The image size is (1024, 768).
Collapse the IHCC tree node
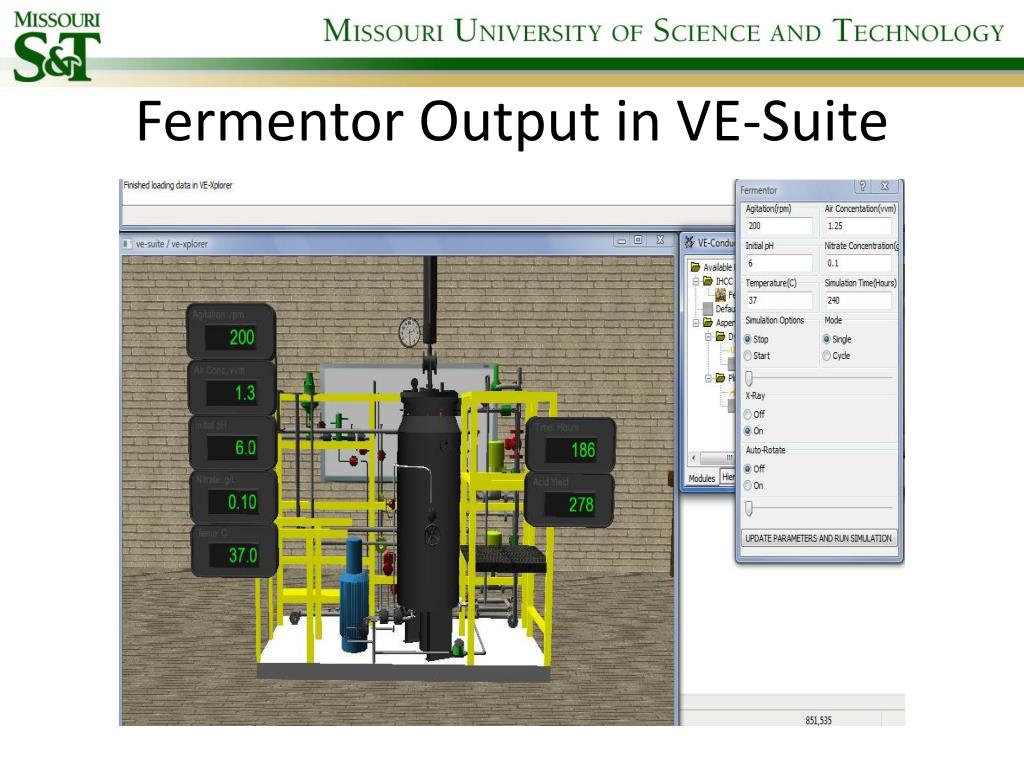(x=696, y=281)
